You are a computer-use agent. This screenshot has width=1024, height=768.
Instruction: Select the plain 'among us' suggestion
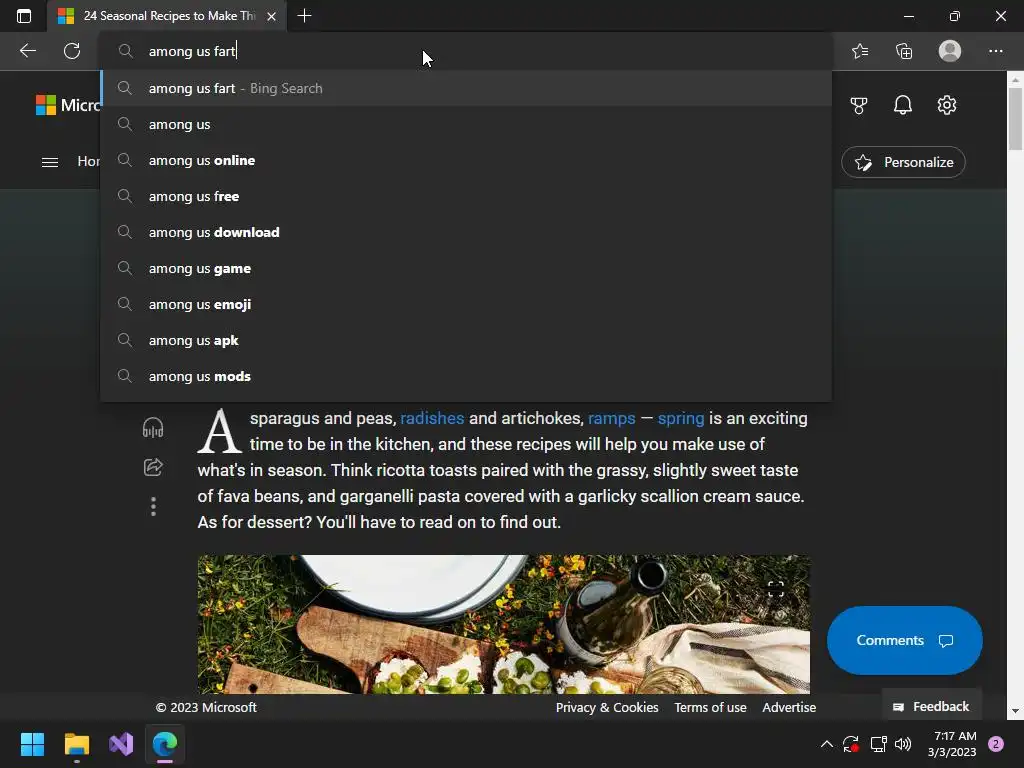pos(466,124)
